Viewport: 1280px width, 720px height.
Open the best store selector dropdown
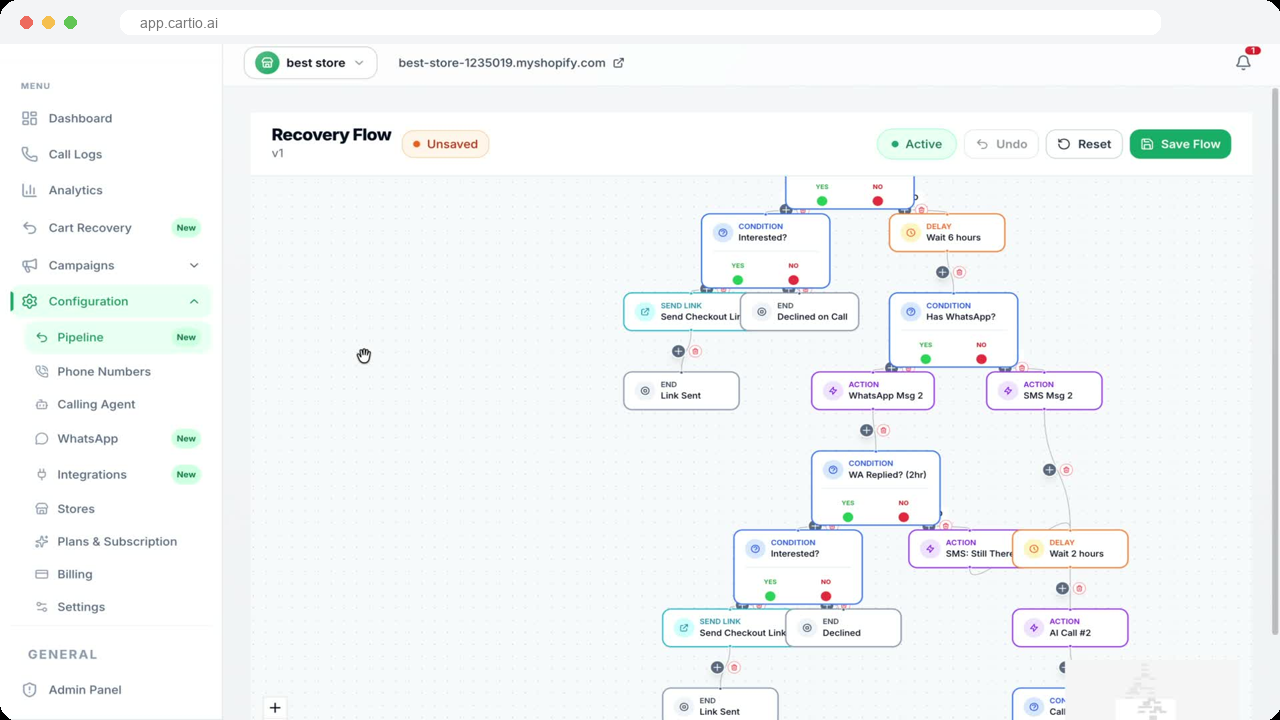coord(311,63)
